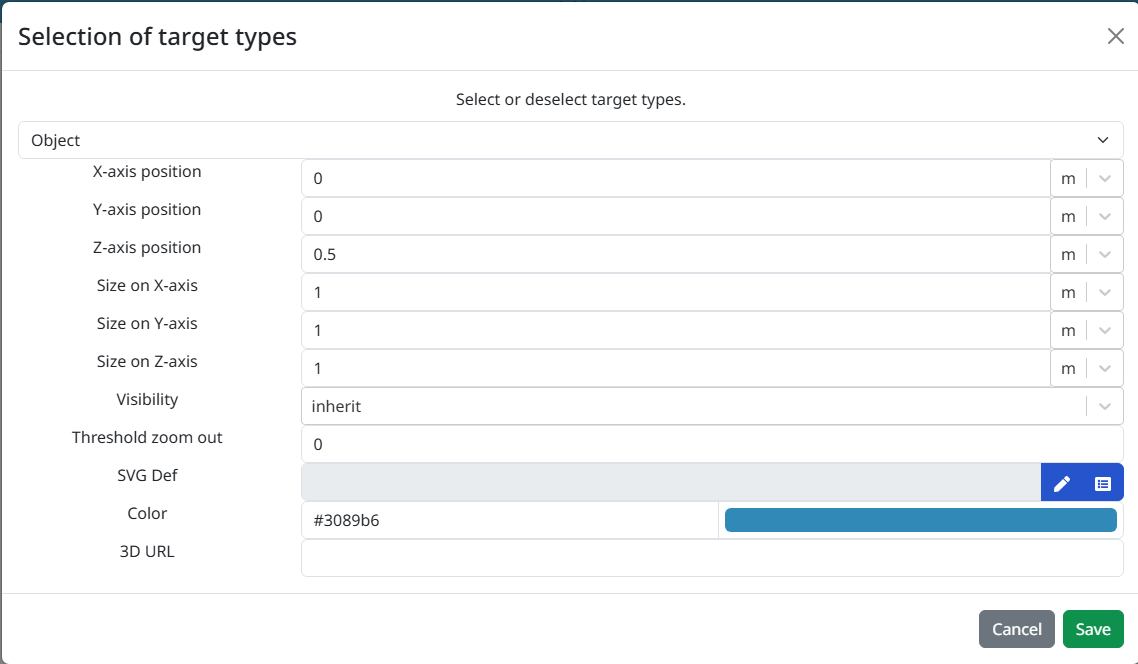Image resolution: width=1138 pixels, height=664 pixels.
Task: Open unit dropdown for Y-axis position
Action: point(1104,216)
